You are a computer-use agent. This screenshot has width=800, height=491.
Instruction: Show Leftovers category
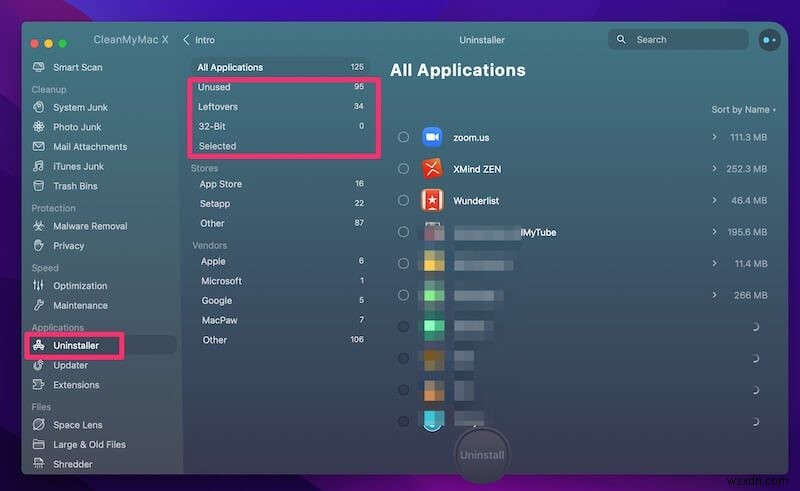pyautogui.click(x=280, y=107)
